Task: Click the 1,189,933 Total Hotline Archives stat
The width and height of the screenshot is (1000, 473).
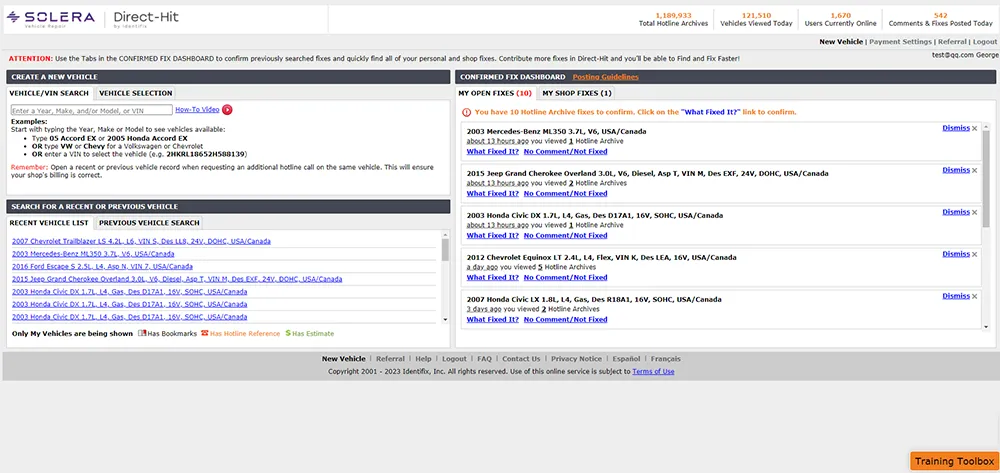Action: 673,19
